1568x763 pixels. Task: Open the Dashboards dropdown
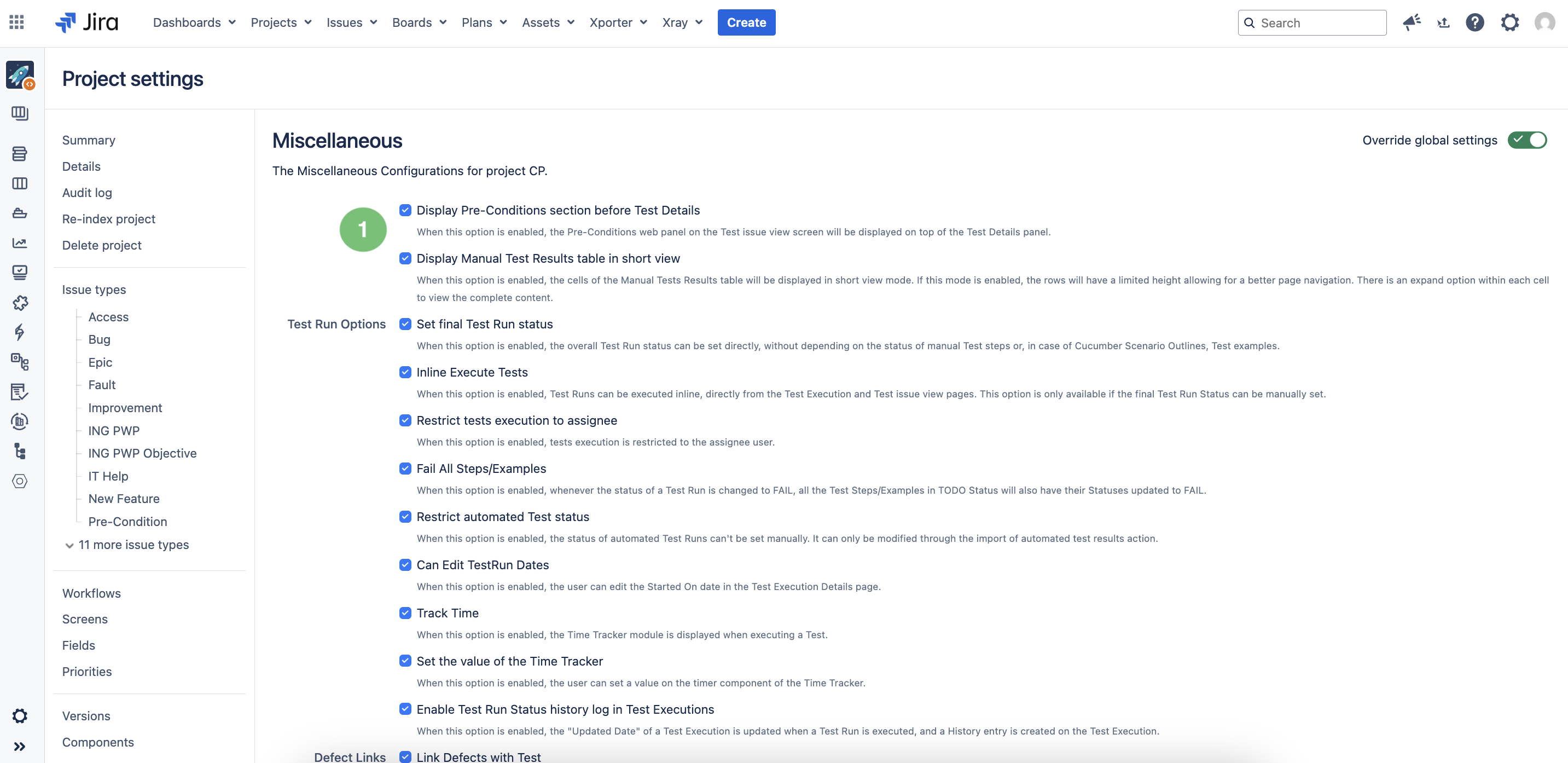tap(194, 22)
